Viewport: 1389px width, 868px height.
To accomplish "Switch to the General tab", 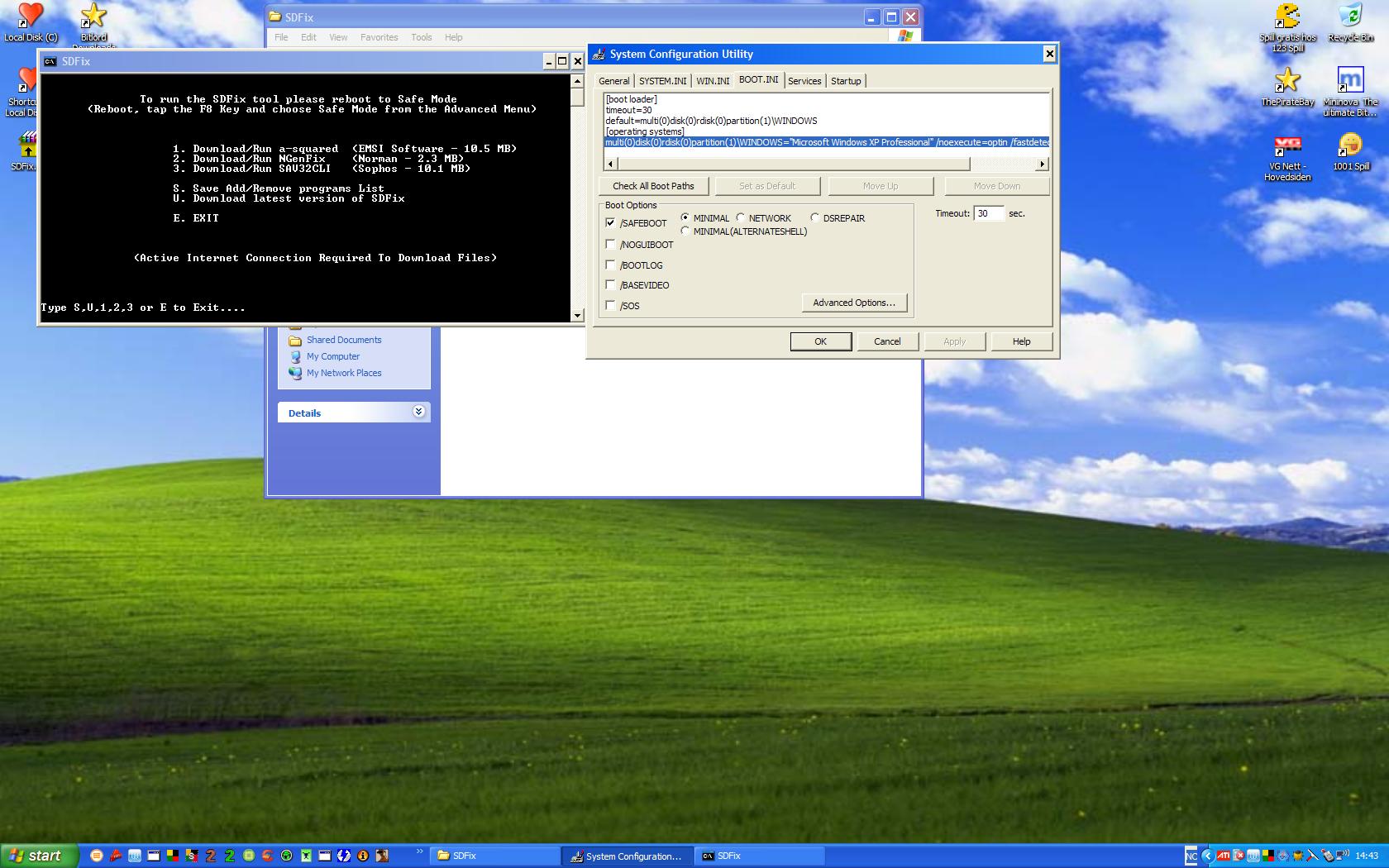I will 613,81.
